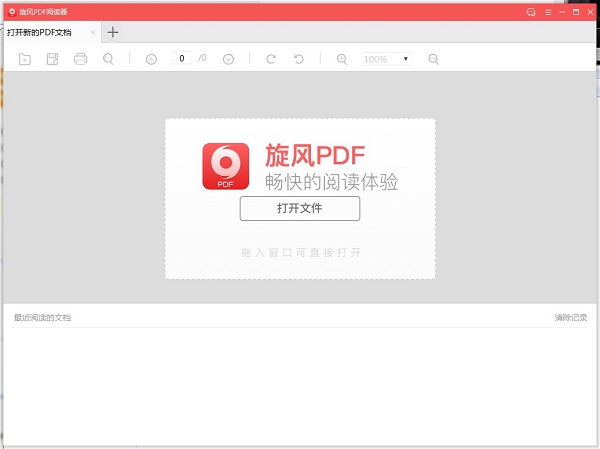600x449 pixels.
Task: Zoom out with minus magnifier icon
Action: click(x=434, y=59)
